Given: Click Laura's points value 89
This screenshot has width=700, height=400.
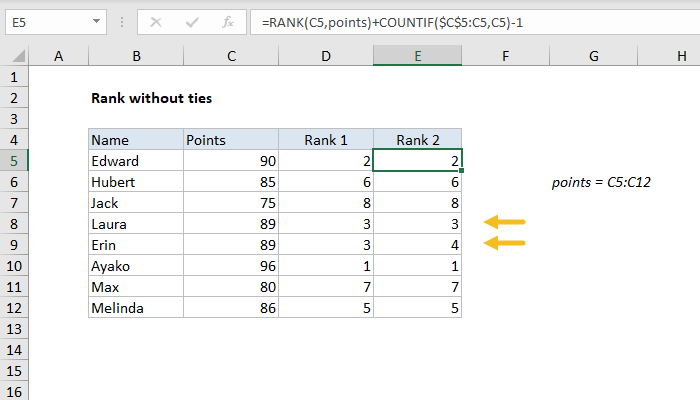Looking at the screenshot, I should 231,224.
